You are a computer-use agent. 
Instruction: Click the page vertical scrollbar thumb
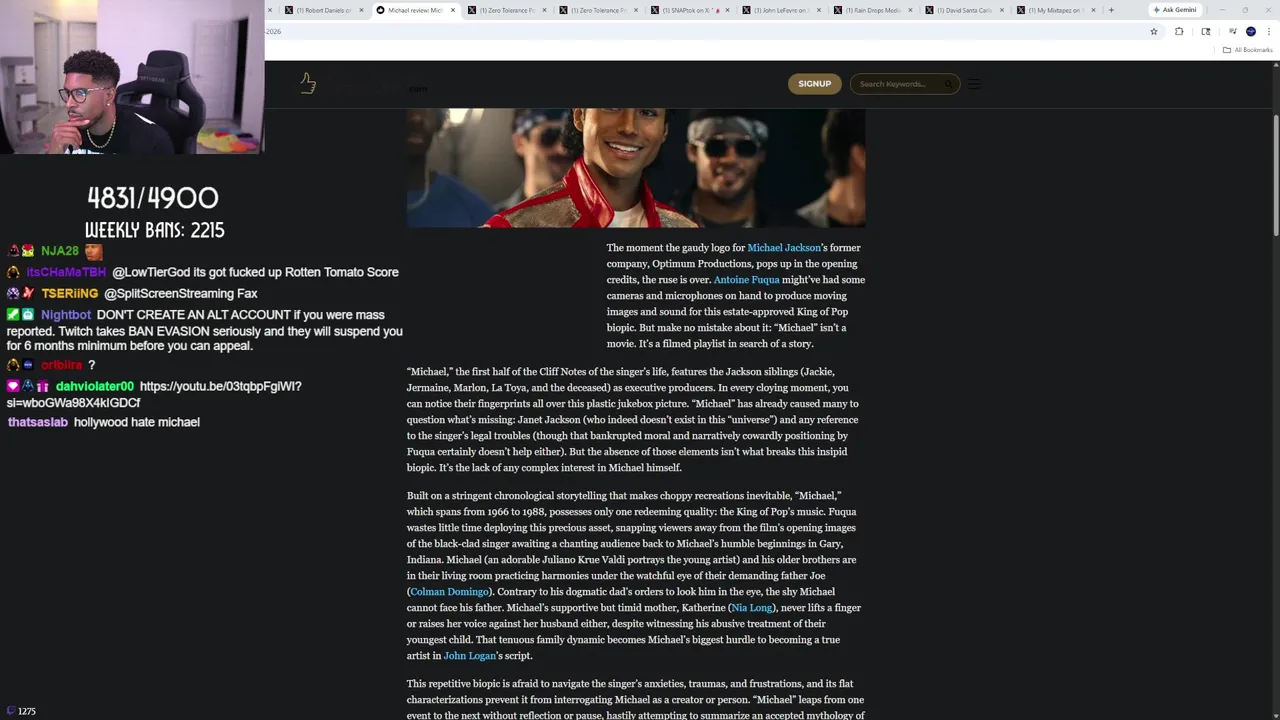(x=1275, y=175)
